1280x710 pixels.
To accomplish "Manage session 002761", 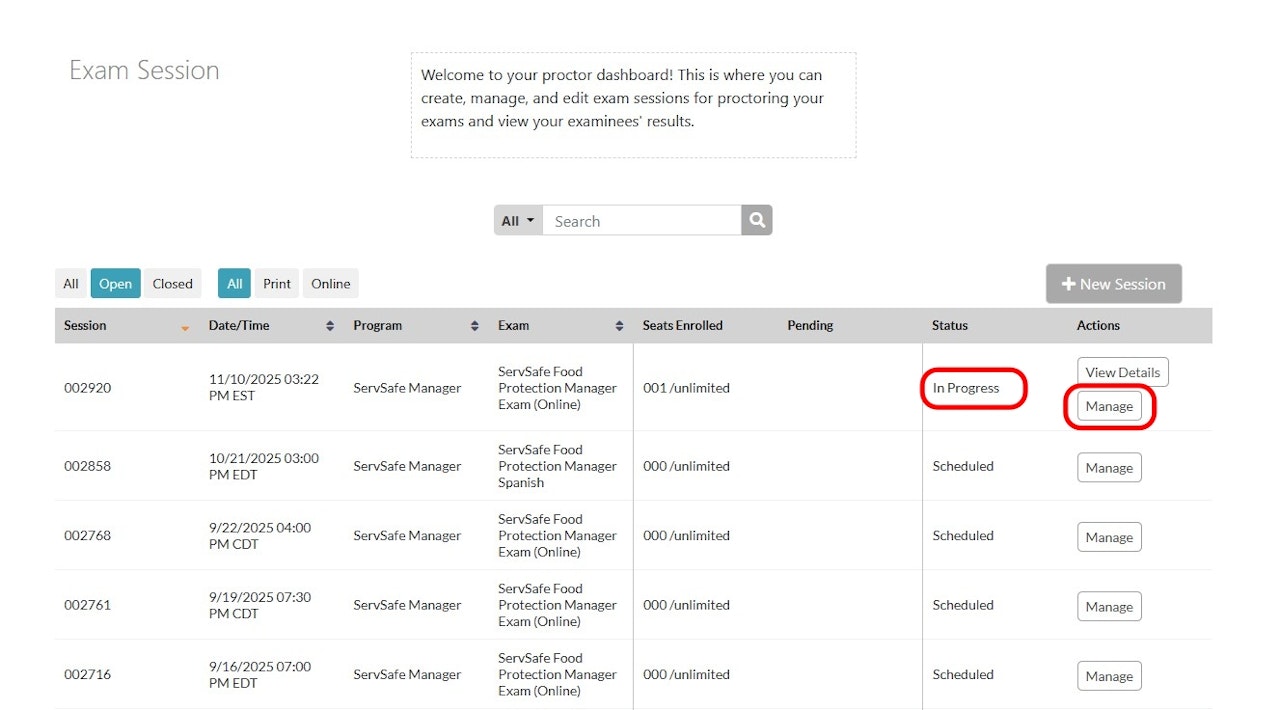I will (1109, 607).
